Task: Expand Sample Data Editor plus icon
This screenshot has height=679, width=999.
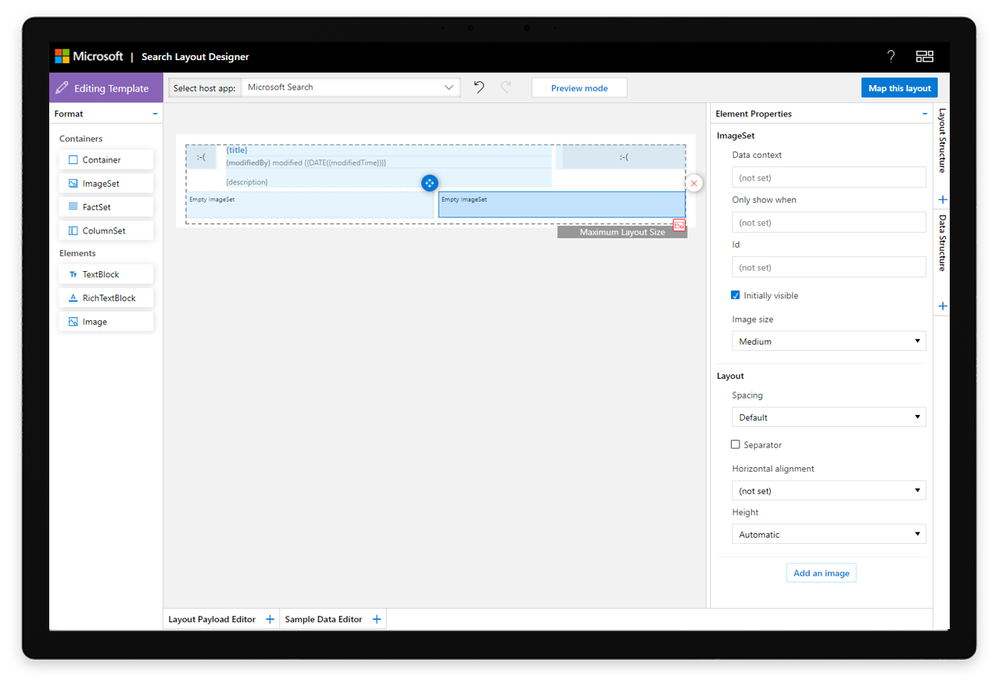Action: click(x=377, y=619)
